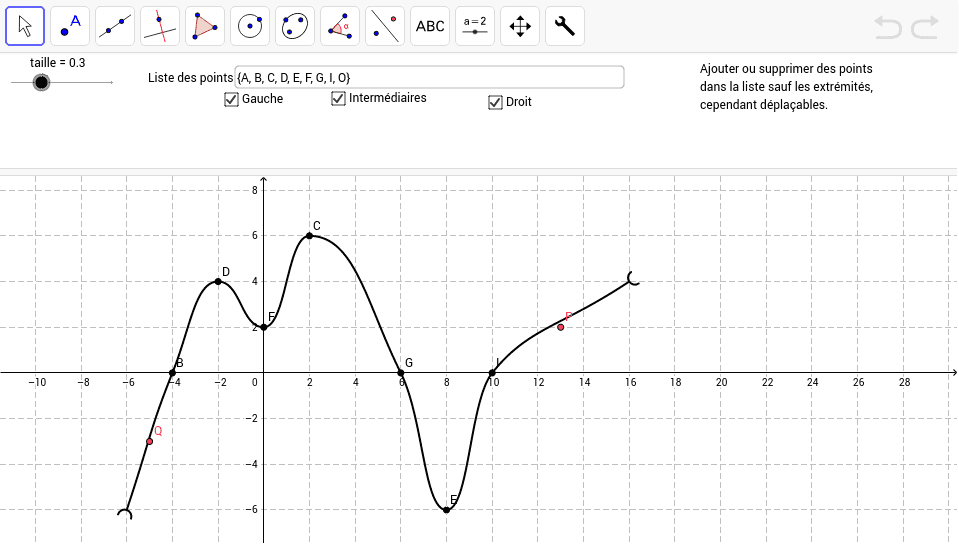Select the New Point tool
Image resolution: width=959 pixels, height=545 pixels.
coord(70,26)
